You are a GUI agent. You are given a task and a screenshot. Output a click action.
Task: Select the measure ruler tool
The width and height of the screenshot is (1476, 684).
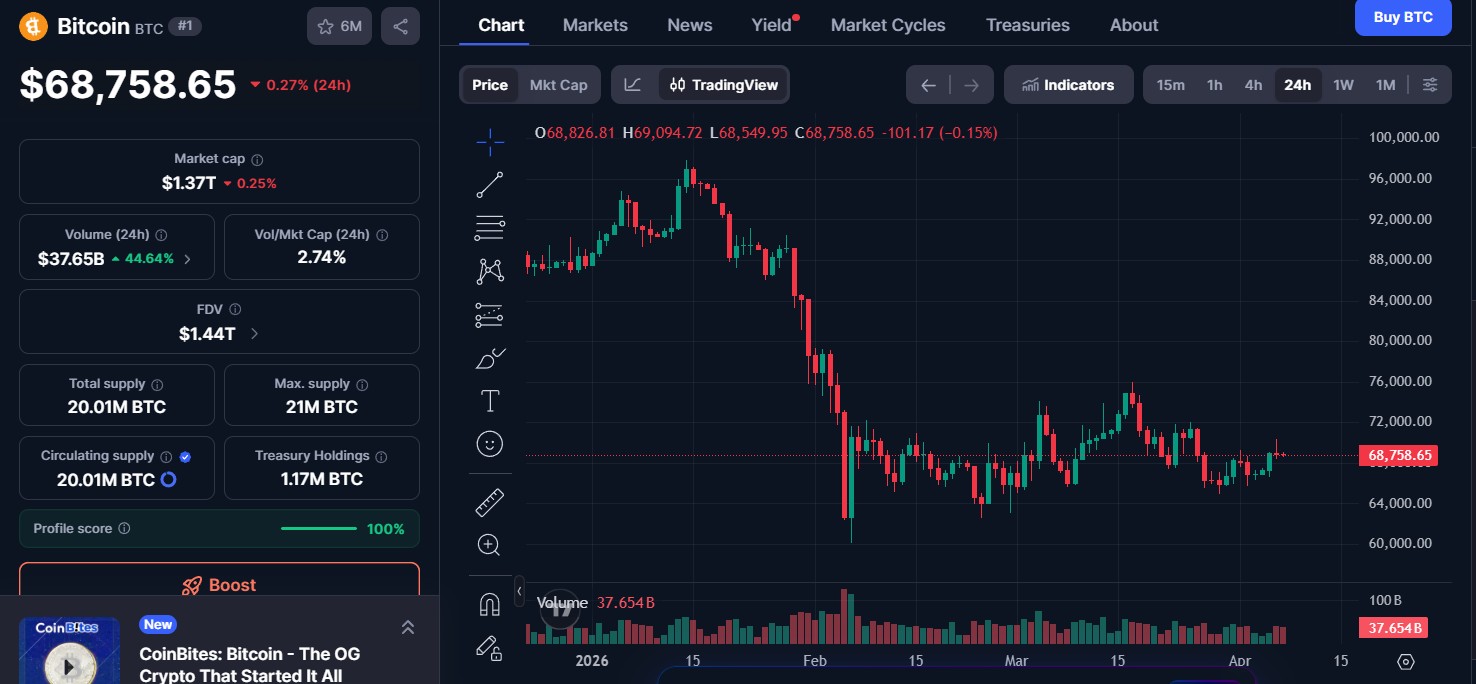pos(490,501)
